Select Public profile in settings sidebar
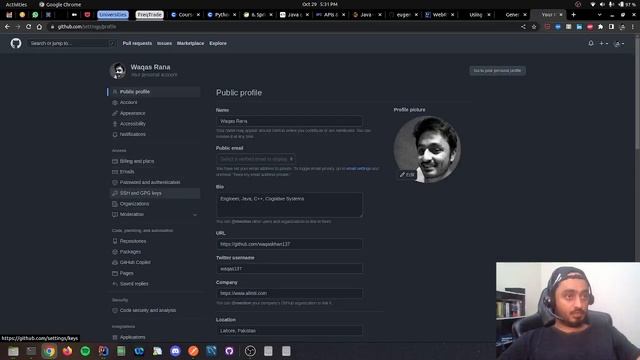The width and height of the screenshot is (640, 360). tap(156, 92)
